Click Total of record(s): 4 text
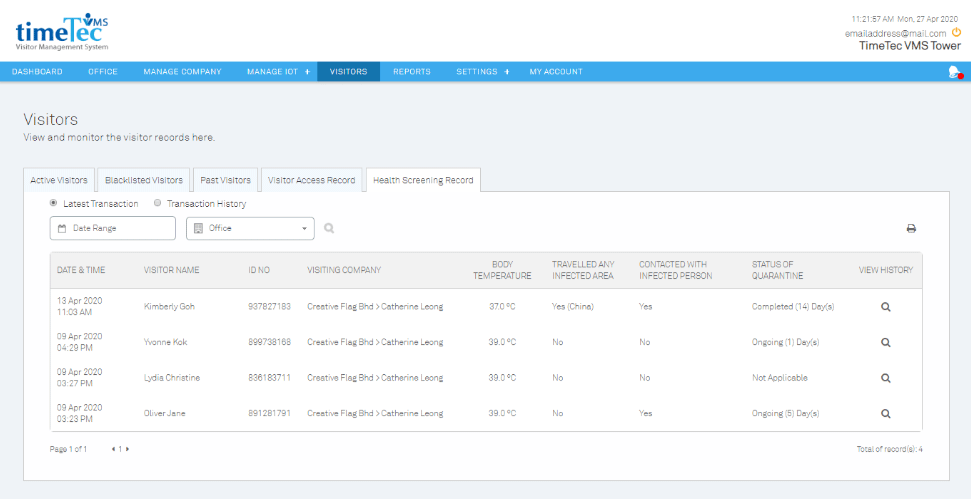The height and width of the screenshot is (499, 971). click(890, 449)
